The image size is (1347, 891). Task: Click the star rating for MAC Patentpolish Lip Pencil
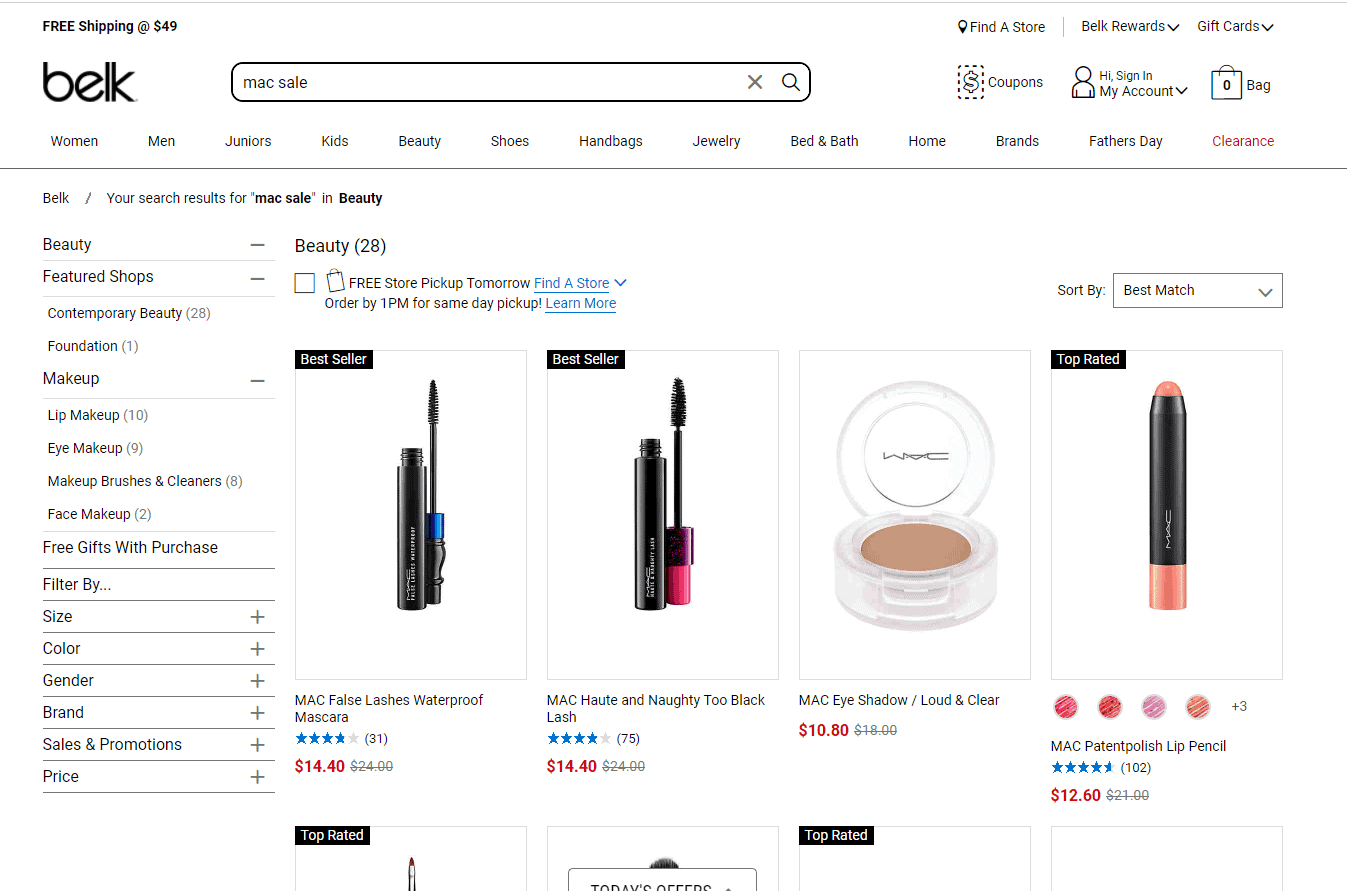[x=1083, y=768]
